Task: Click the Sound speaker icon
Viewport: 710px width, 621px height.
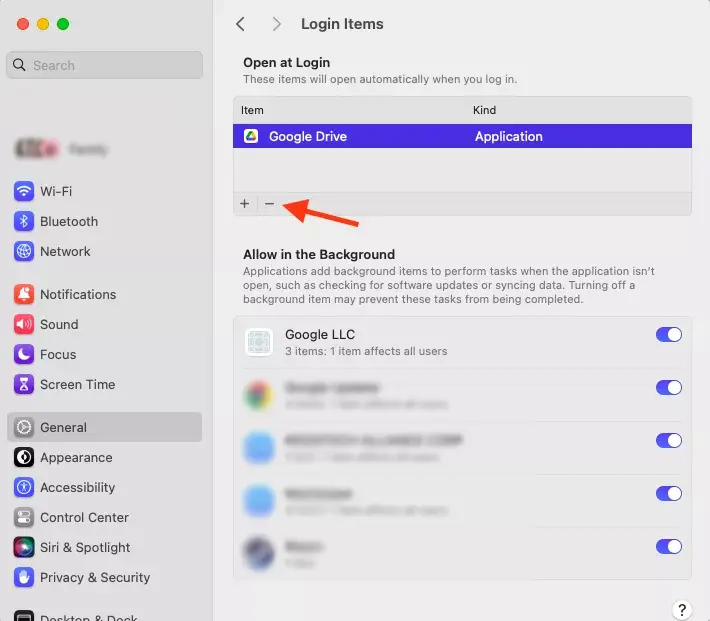Action: pos(24,324)
